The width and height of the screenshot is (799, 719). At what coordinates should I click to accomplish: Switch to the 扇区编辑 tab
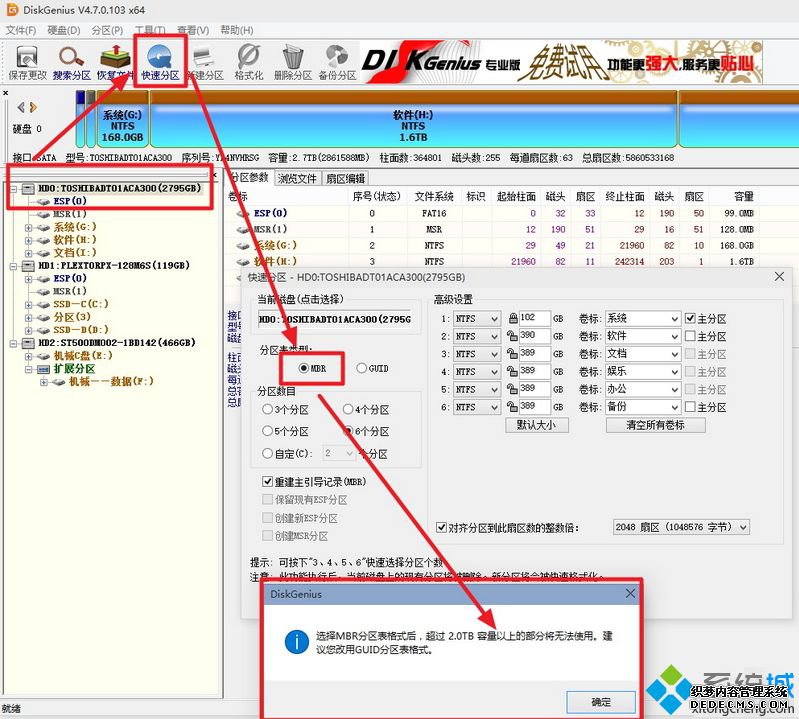pos(345,179)
